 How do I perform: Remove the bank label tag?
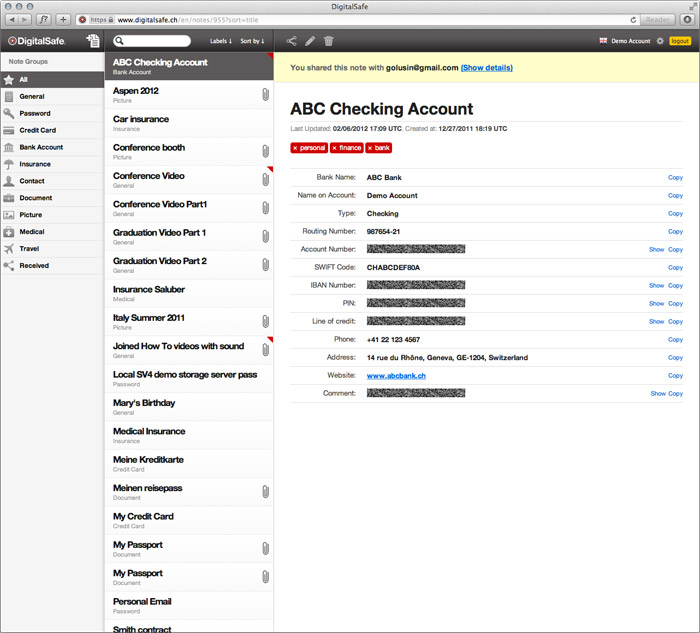(x=370, y=148)
